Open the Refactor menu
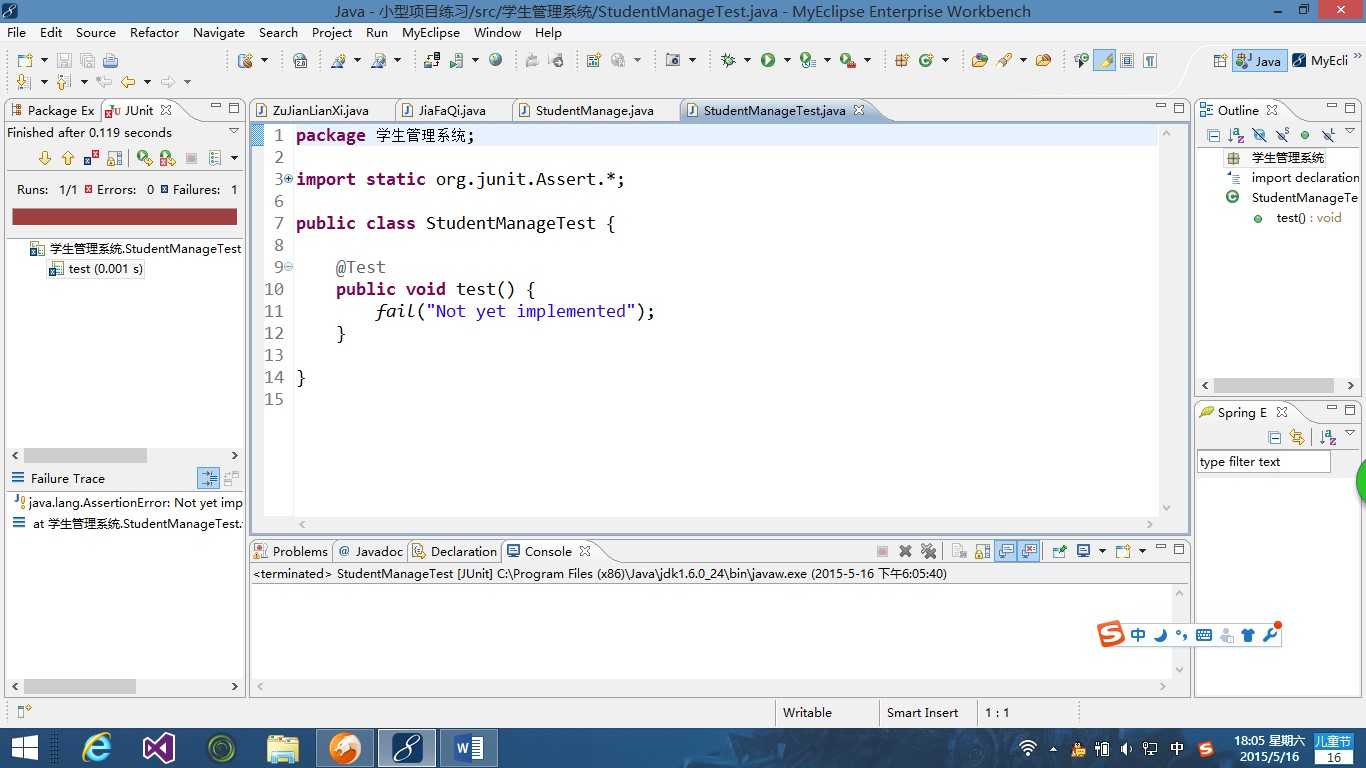 154,32
